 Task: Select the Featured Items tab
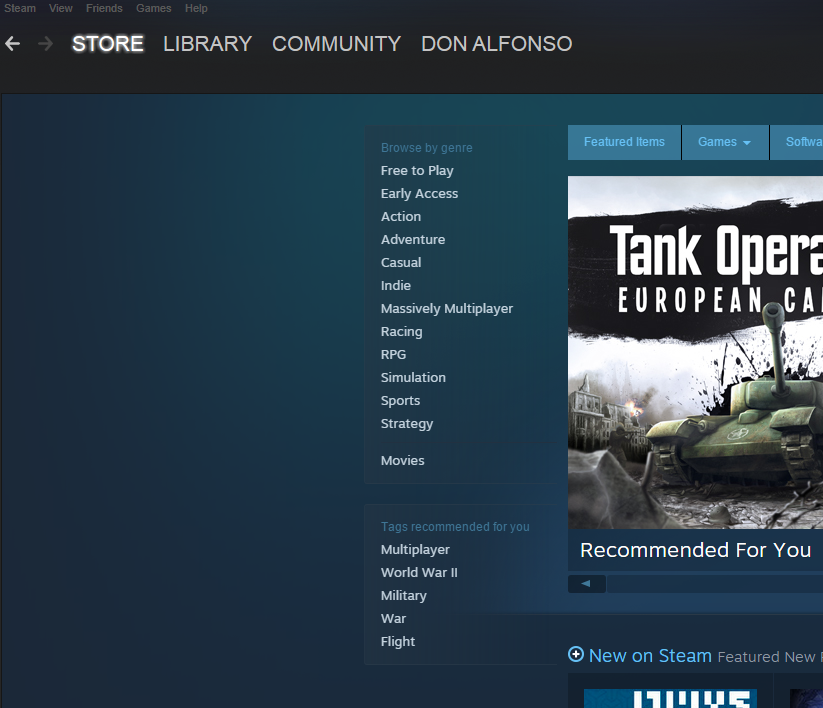(625, 142)
